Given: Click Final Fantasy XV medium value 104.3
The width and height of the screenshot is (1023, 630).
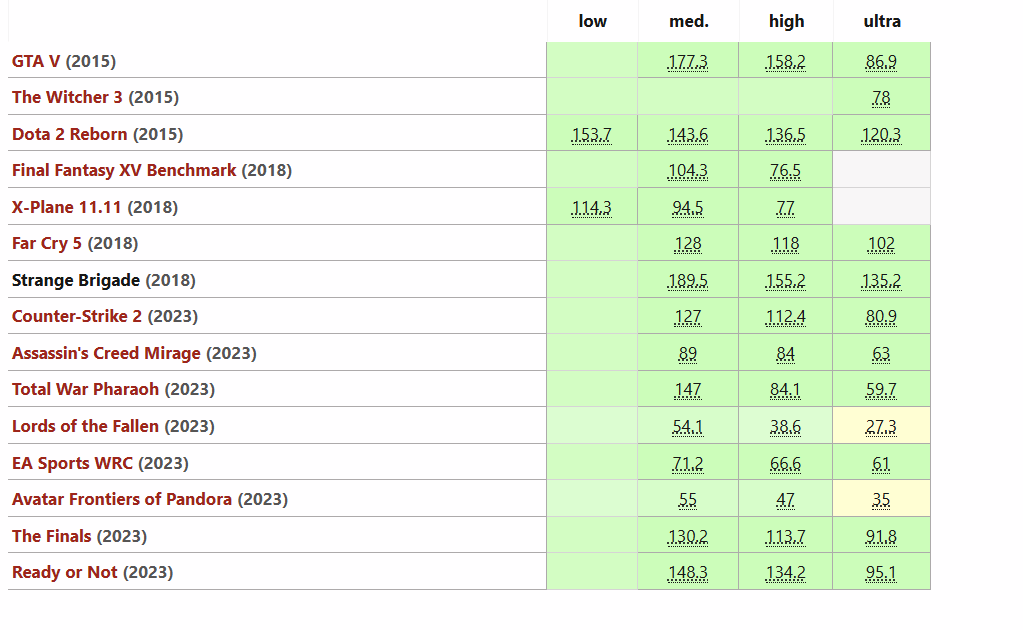Looking at the screenshot, I should 688,171.
